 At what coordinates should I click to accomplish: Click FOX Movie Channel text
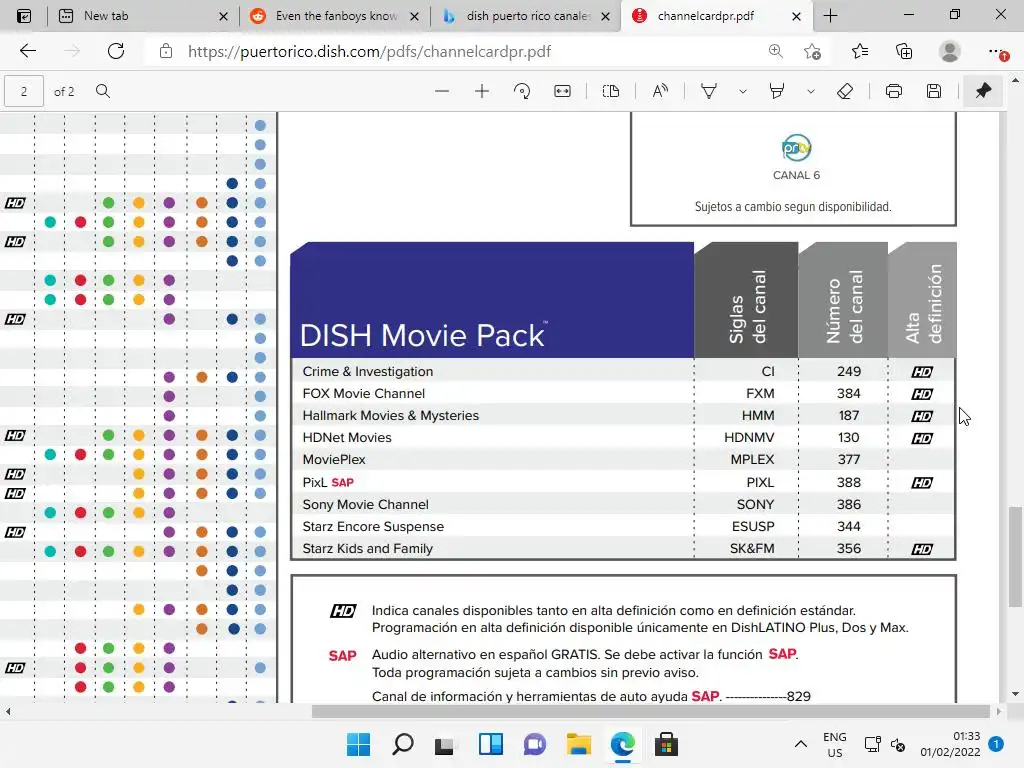coord(363,393)
